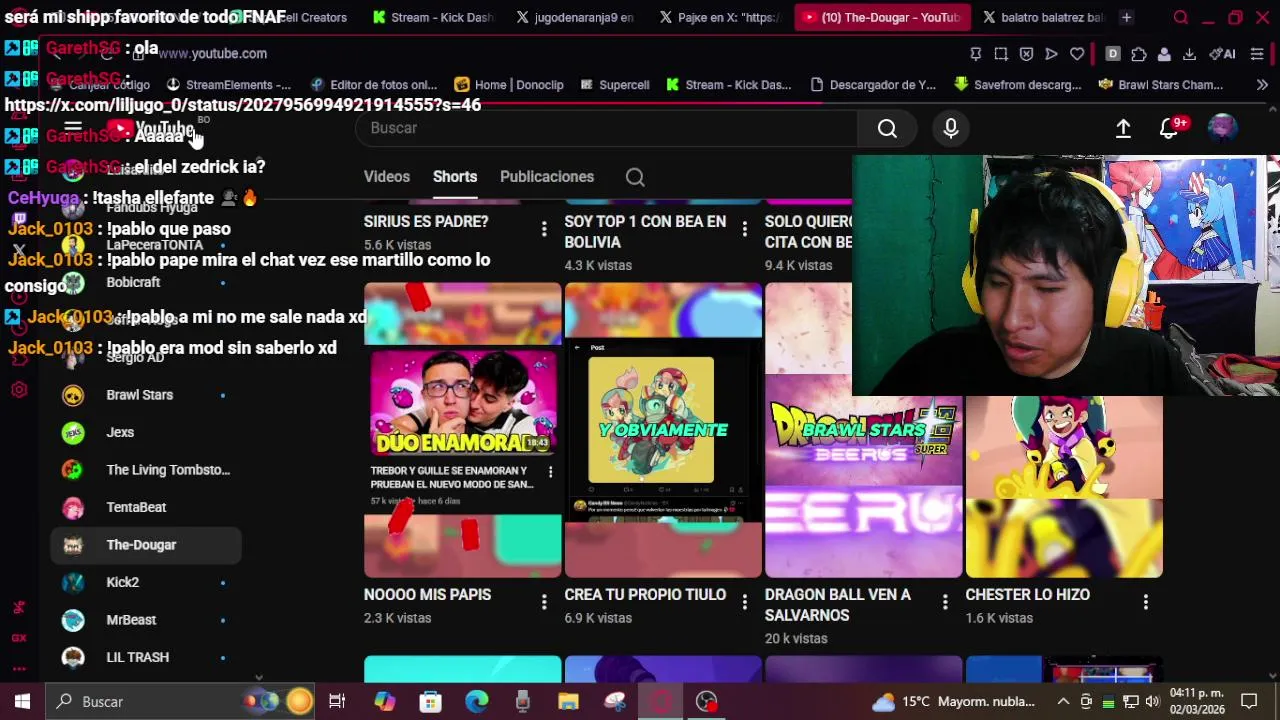This screenshot has width=1280, height=720.
Task: Open the Copilot icon on the taskbar
Action: pos(385,701)
